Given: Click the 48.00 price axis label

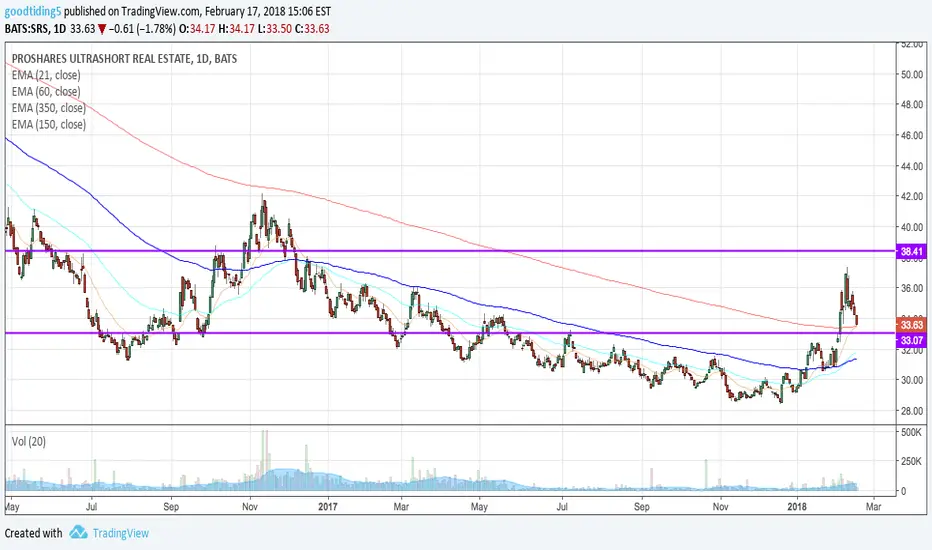Looking at the screenshot, I should pos(912,104).
